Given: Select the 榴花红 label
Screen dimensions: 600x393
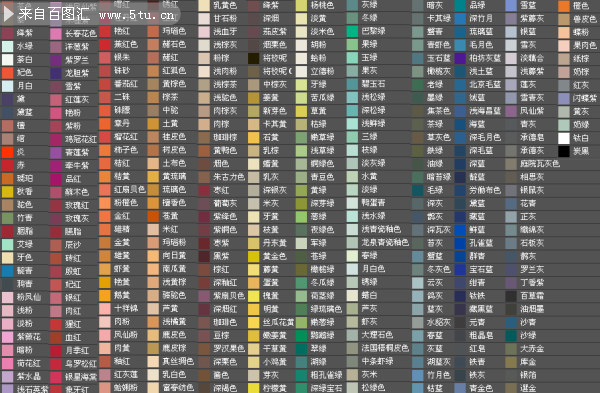Looking at the screenshot, I should click(x=126, y=137).
